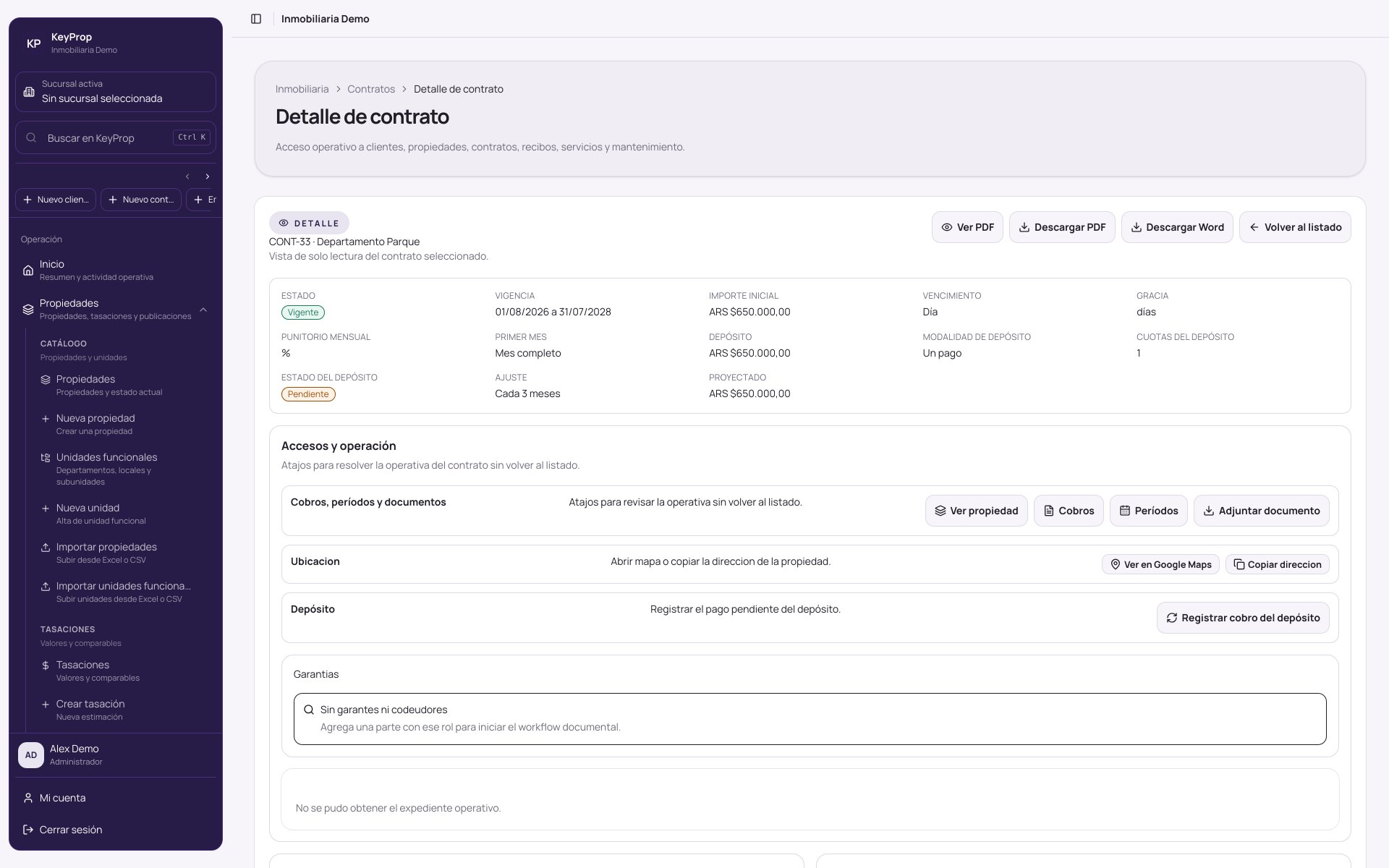Viewport: 1389px width, 868px height.
Task: Go back with Volver al listado
Action: [x=1295, y=227]
